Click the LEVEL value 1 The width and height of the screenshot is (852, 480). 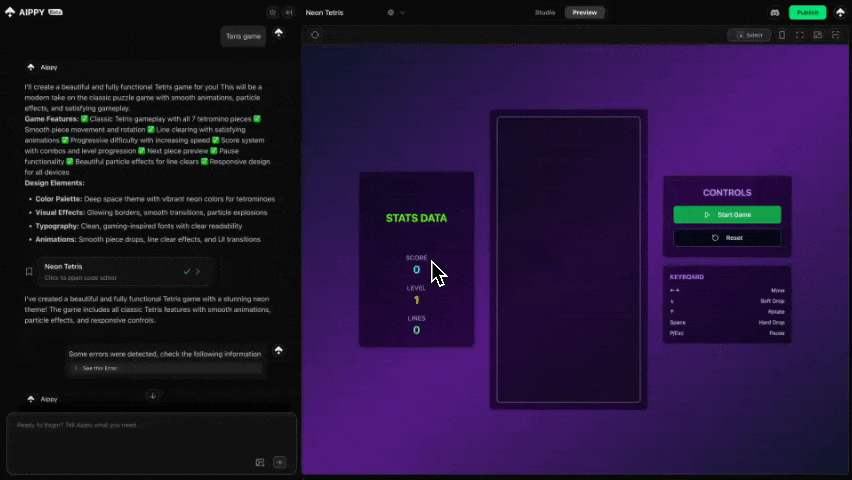[x=416, y=300]
